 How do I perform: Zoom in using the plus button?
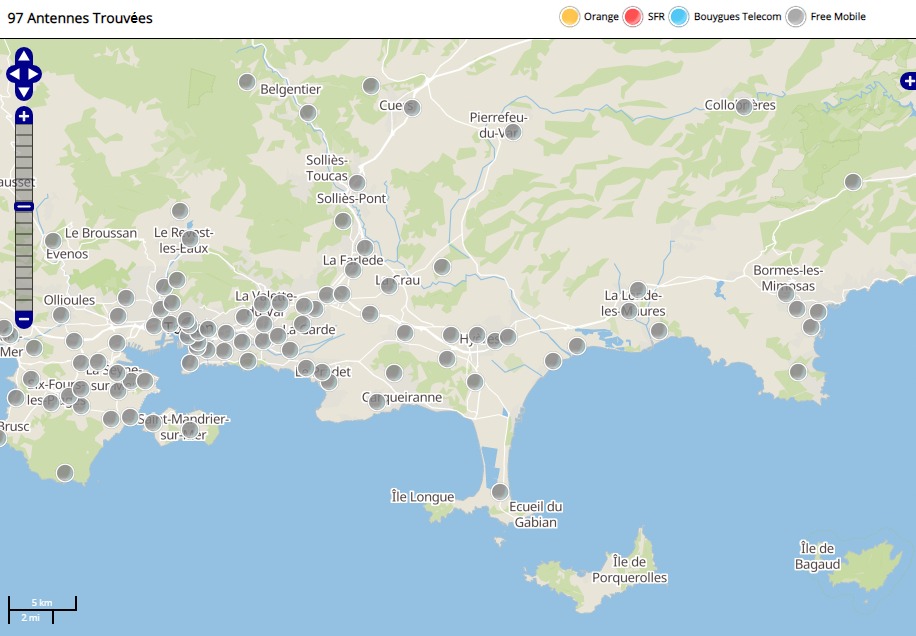click(x=24, y=116)
